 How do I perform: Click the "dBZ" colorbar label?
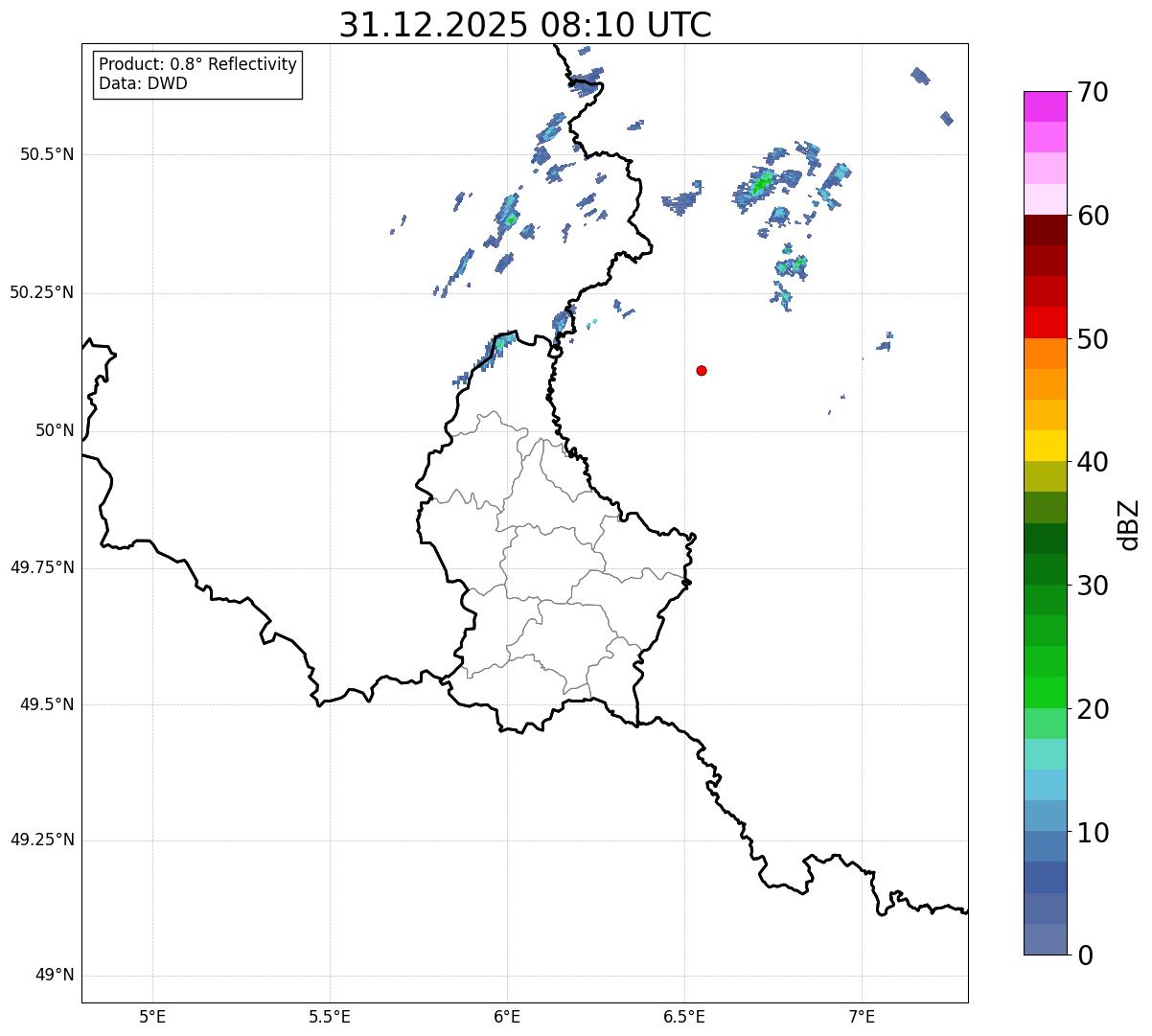[1129, 524]
